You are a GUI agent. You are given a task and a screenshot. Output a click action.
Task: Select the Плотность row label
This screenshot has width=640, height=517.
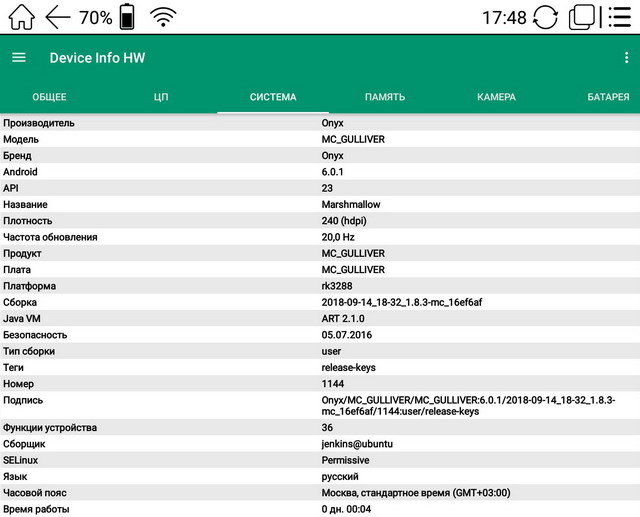pyautogui.click(x=28, y=221)
